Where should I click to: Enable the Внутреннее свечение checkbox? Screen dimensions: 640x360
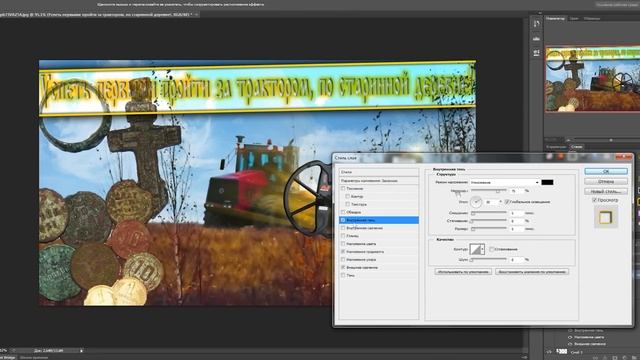(x=343, y=228)
